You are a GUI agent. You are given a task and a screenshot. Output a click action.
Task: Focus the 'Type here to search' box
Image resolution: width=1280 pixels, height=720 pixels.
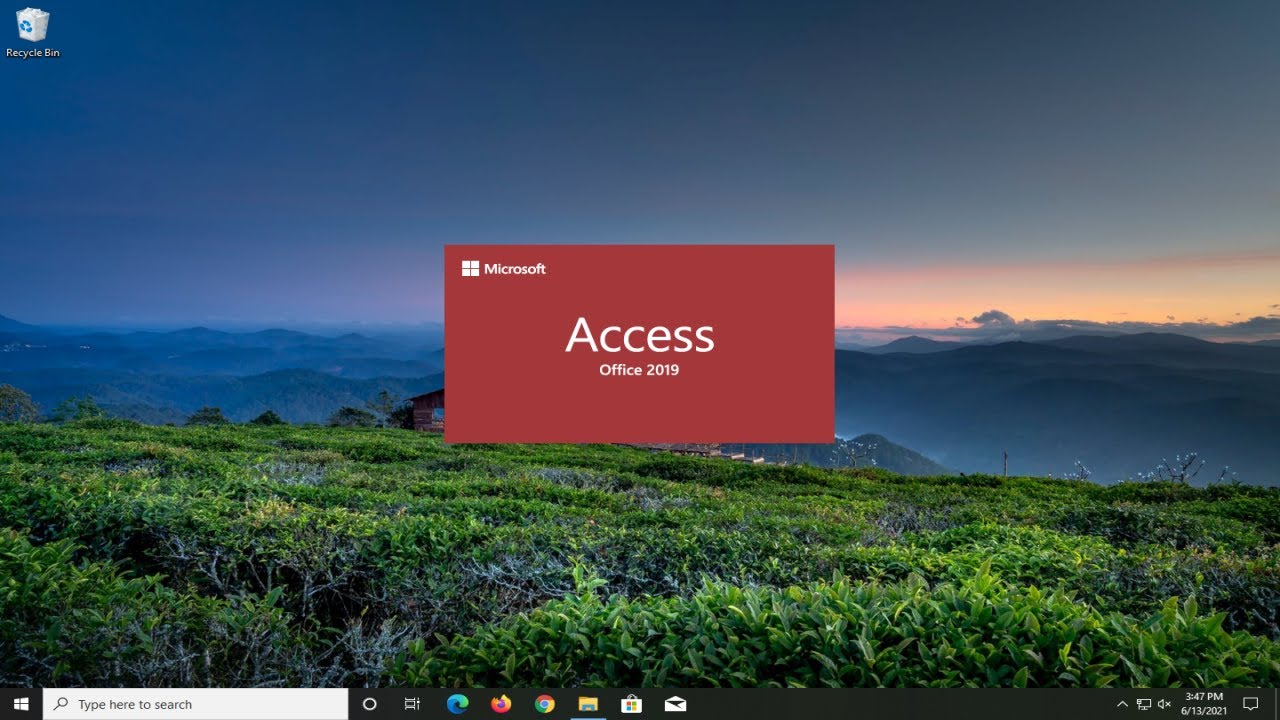(x=196, y=704)
